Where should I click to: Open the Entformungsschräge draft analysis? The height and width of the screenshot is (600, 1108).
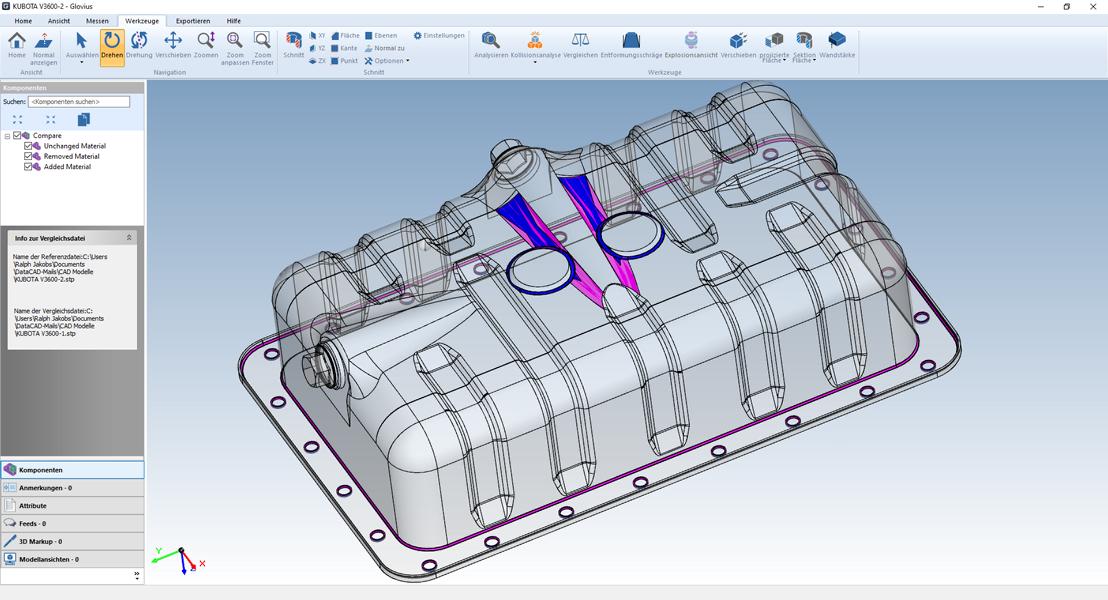[631, 46]
